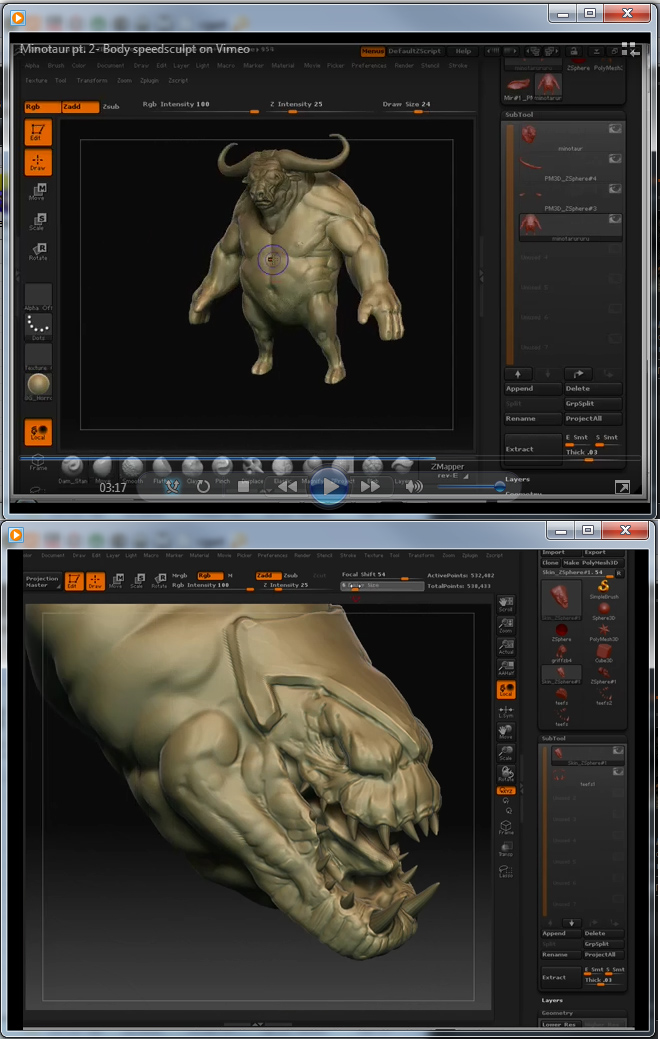
Task: Toggle the xyz rotation button in the creature-head window
Action: coord(506,791)
